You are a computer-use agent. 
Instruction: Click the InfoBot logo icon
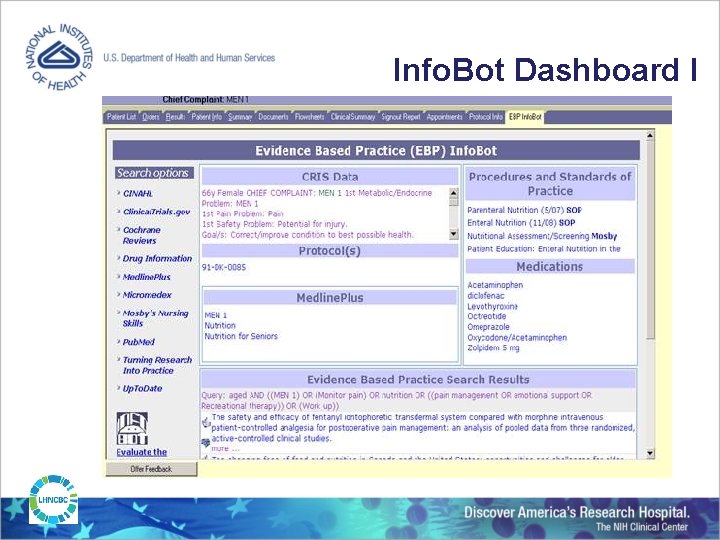132,428
